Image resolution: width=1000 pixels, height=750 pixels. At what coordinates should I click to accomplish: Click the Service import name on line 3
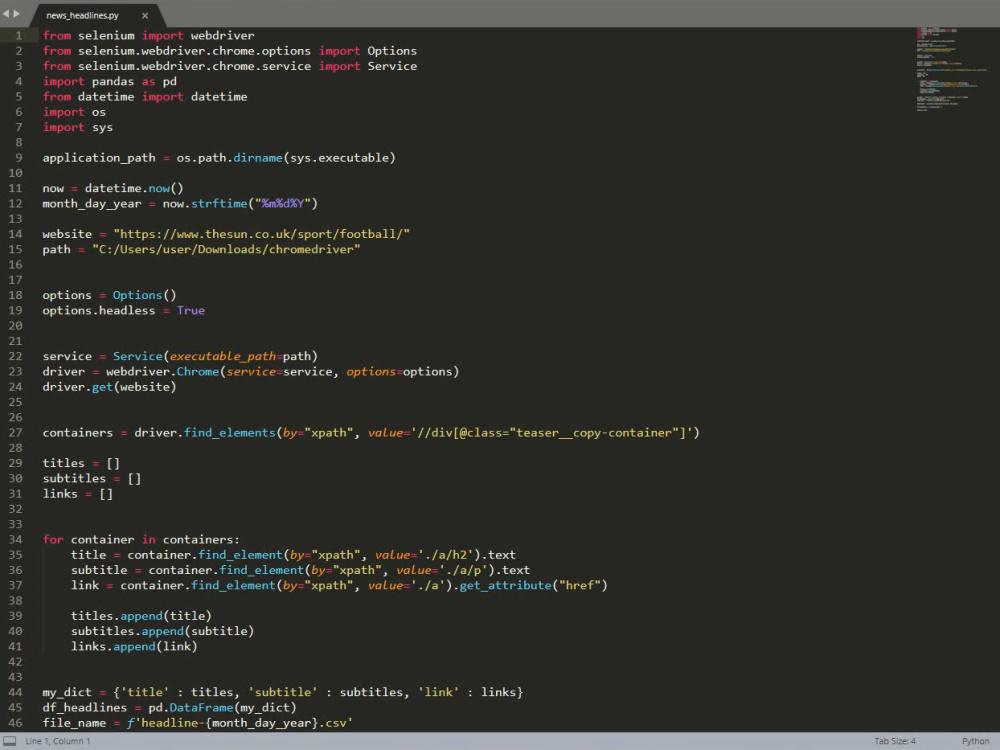[392, 66]
